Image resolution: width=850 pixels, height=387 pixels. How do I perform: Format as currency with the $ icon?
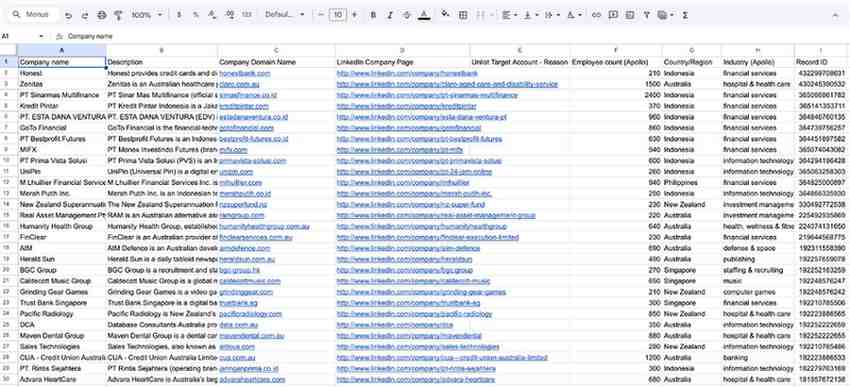[x=179, y=15]
